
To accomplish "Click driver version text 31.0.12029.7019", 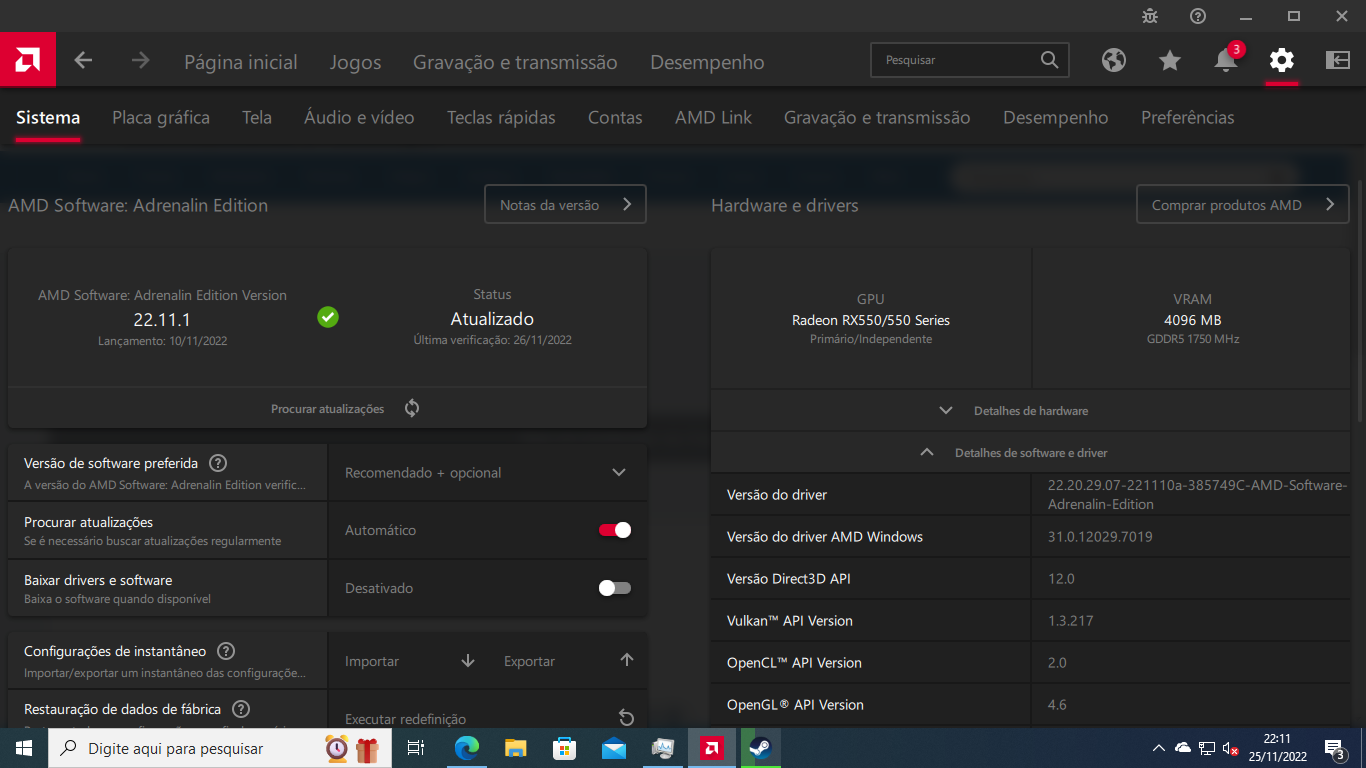I will [1100, 537].
